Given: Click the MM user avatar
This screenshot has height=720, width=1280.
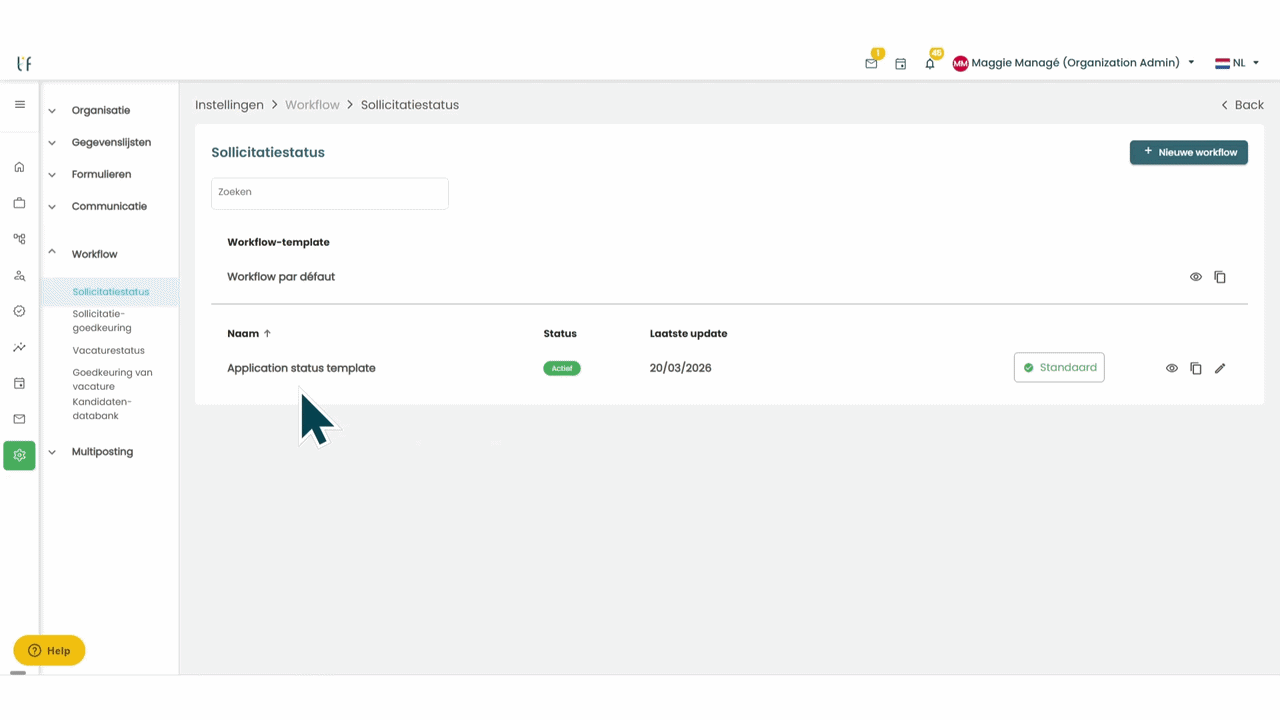Looking at the screenshot, I should pyautogui.click(x=960, y=63).
